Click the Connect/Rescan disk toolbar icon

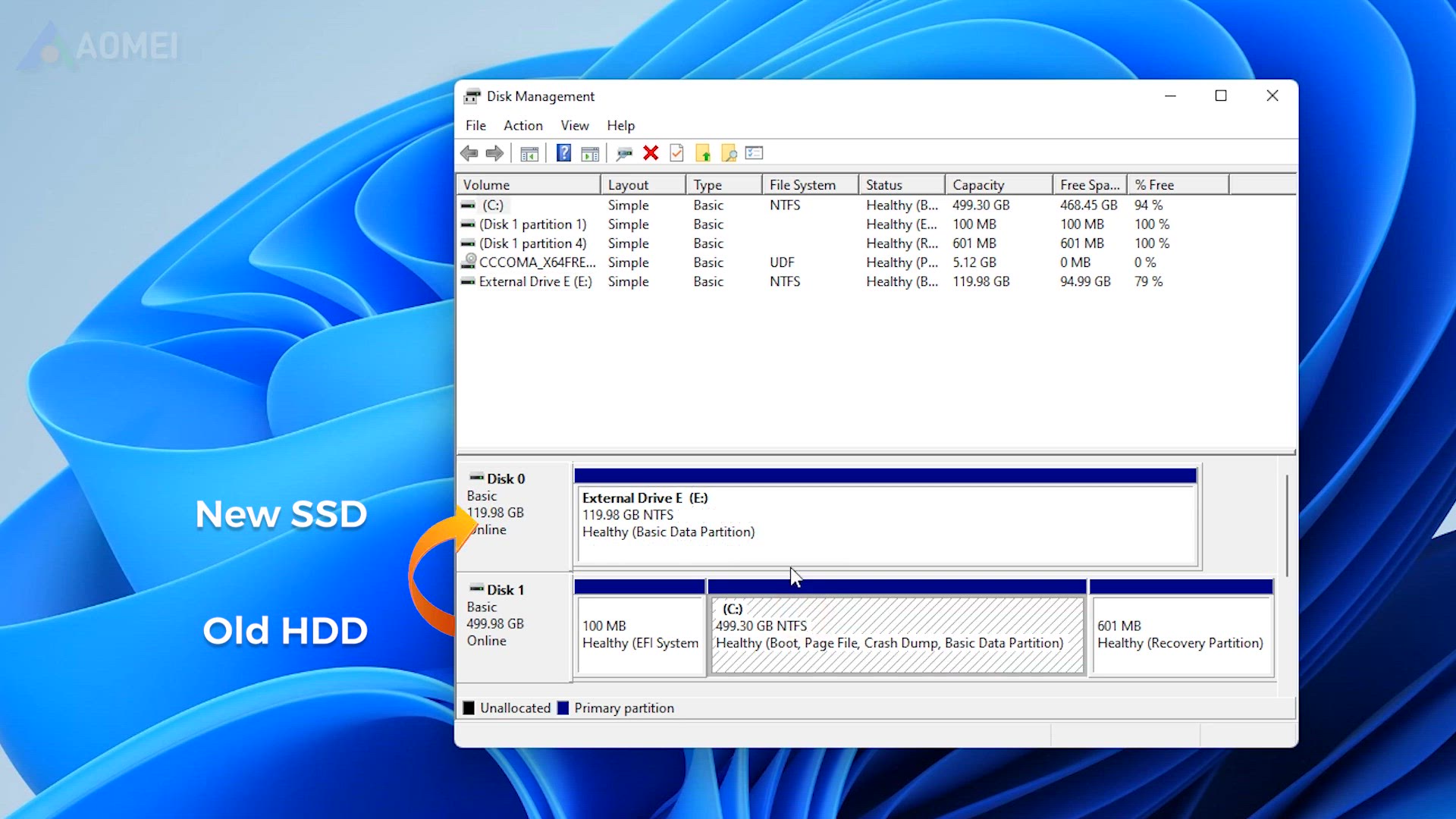click(624, 153)
